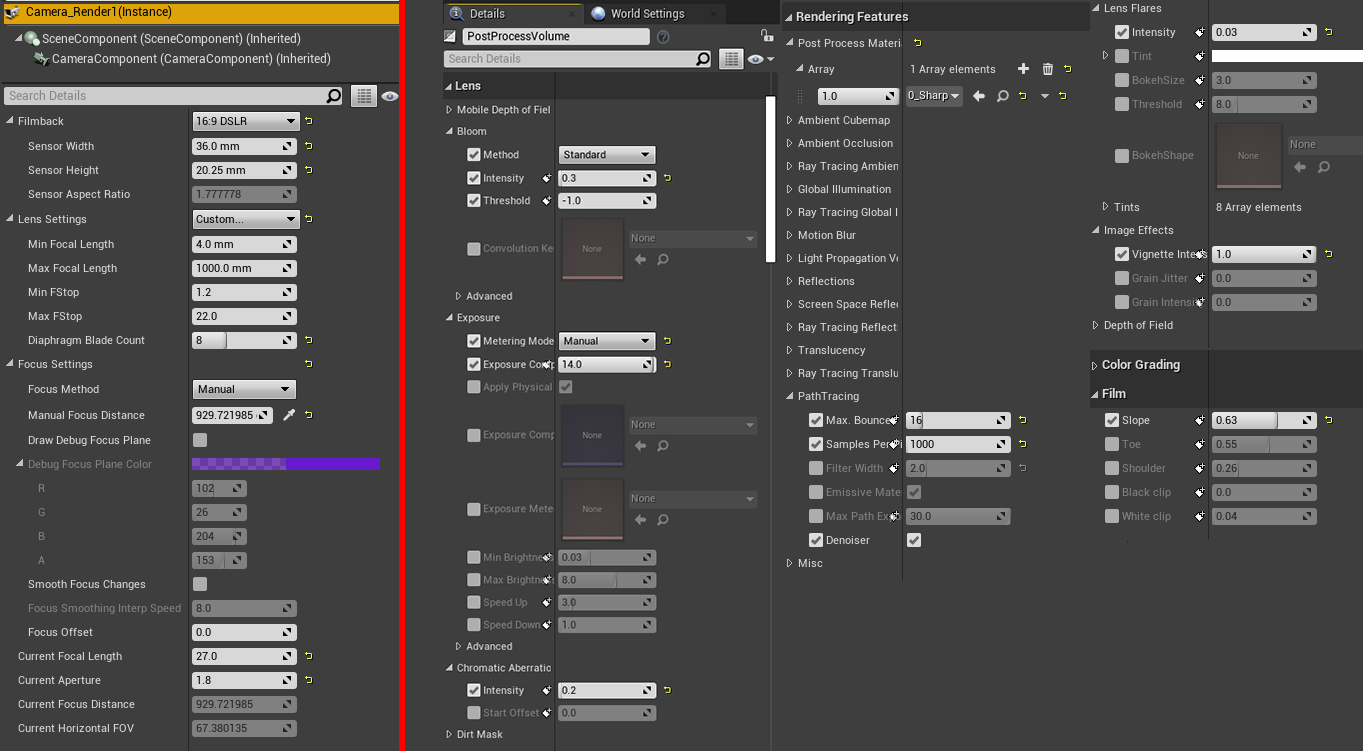Image resolution: width=1363 pixels, height=751 pixels.
Task: Click the help icon beside PostProcessVolume name
Action: [x=663, y=37]
